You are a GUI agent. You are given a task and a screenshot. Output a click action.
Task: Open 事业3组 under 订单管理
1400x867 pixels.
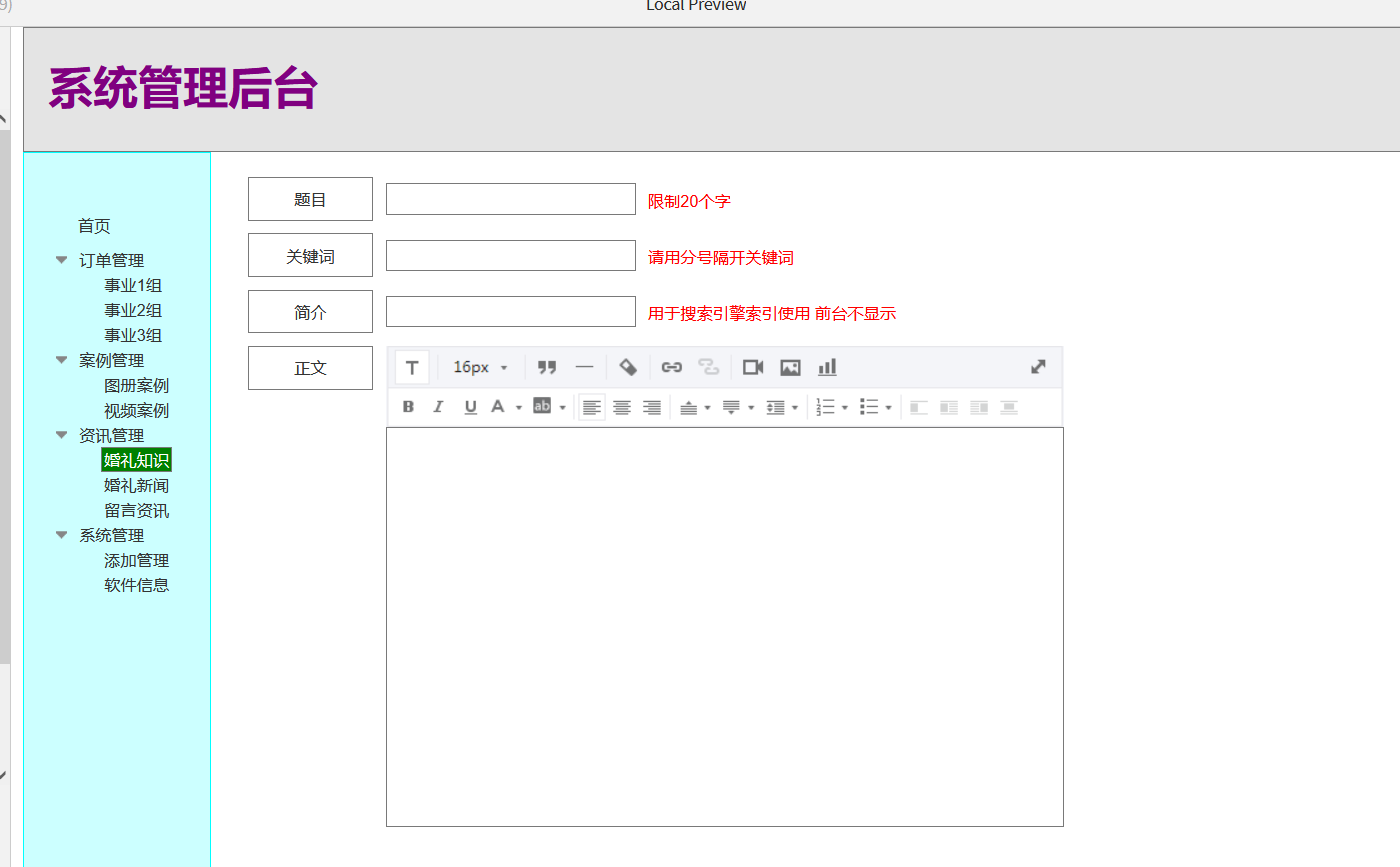pos(133,335)
